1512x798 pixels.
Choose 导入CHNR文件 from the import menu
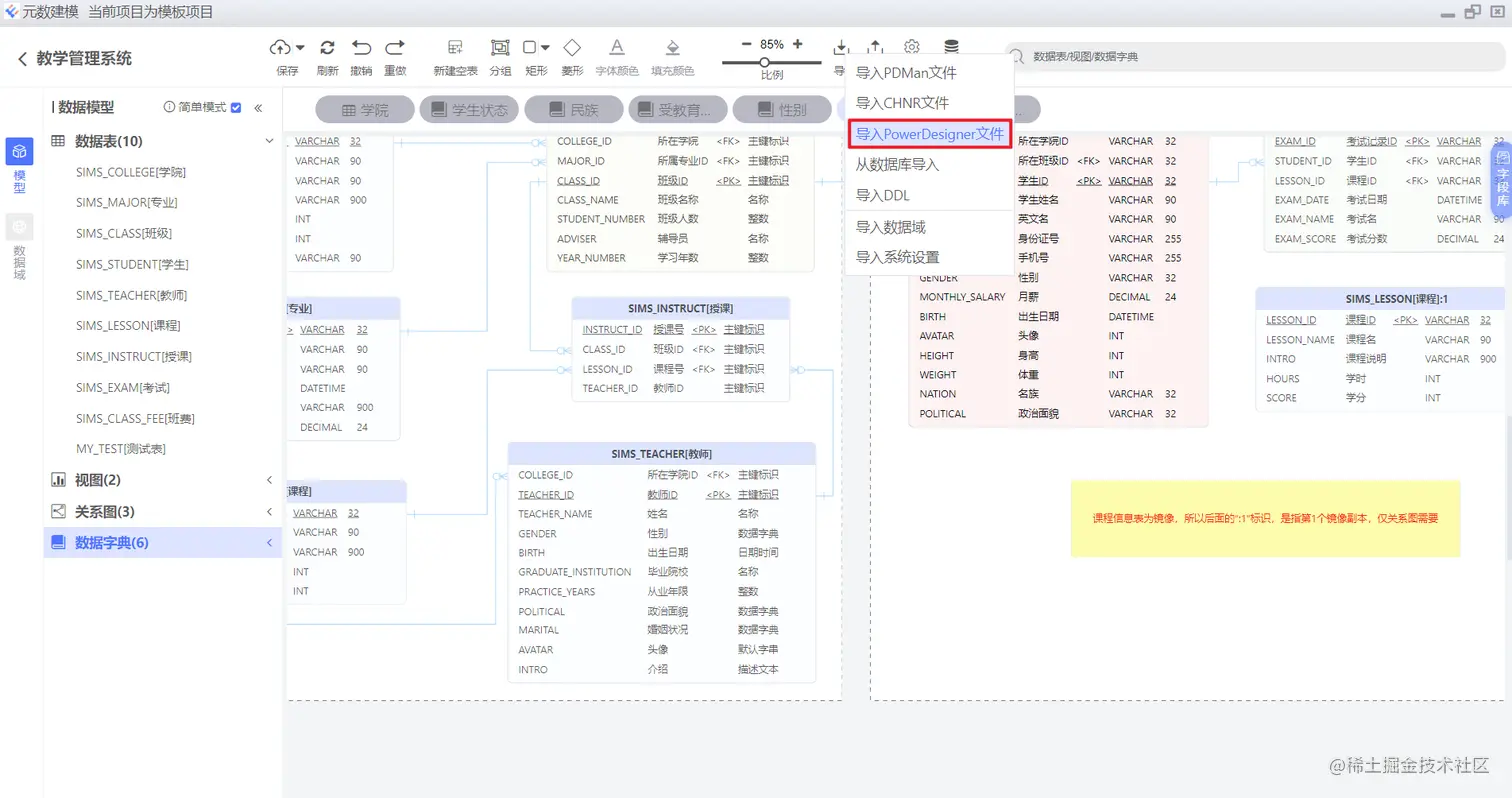click(930, 103)
